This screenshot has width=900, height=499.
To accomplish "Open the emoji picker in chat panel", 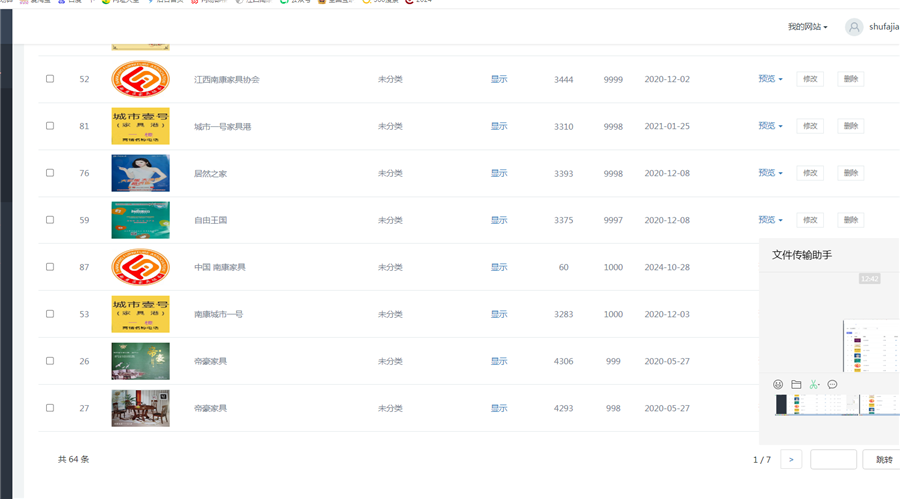I will 778,385.
